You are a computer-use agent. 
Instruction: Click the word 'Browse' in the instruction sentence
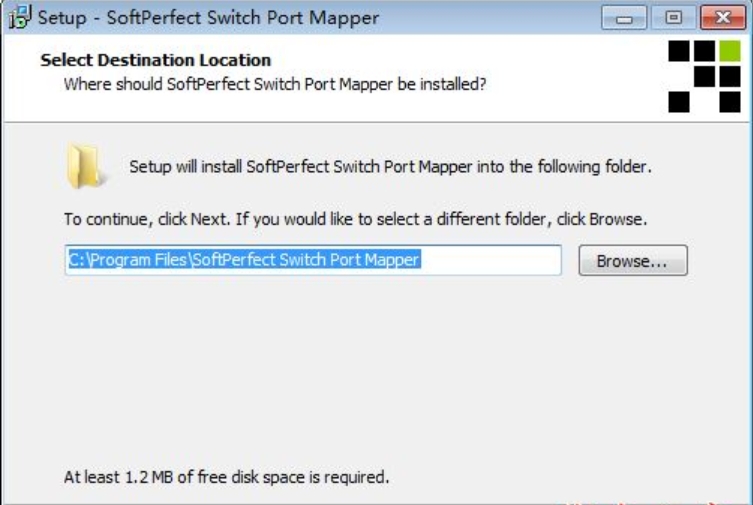[x=616, y=219]
